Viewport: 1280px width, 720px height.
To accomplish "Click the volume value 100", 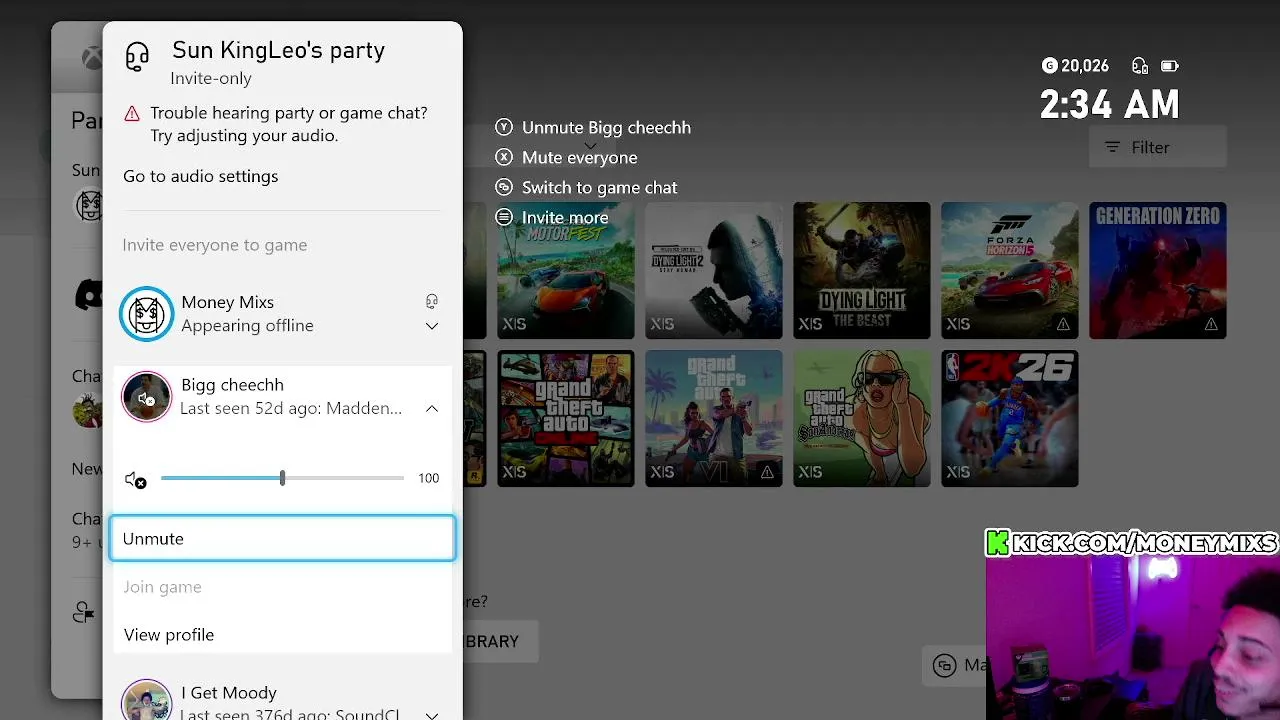I will tap(428, 478).
